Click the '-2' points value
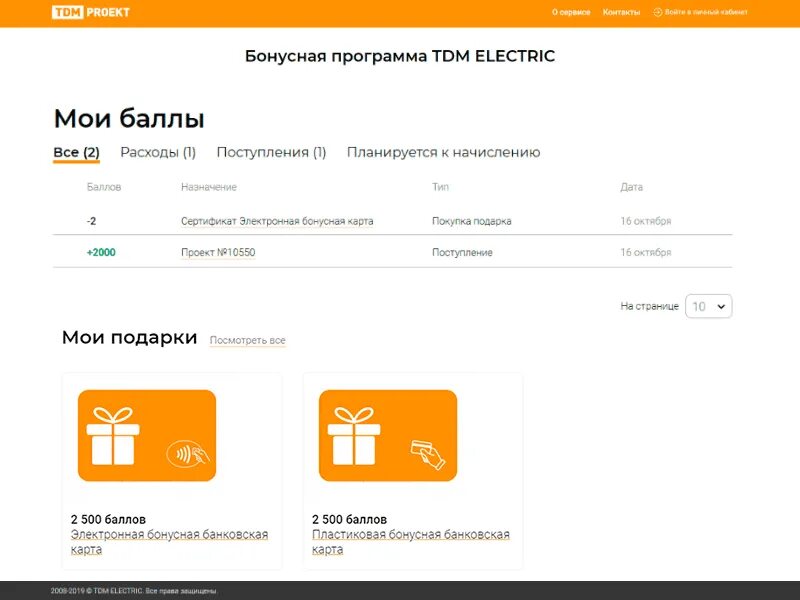 [91, 221]
